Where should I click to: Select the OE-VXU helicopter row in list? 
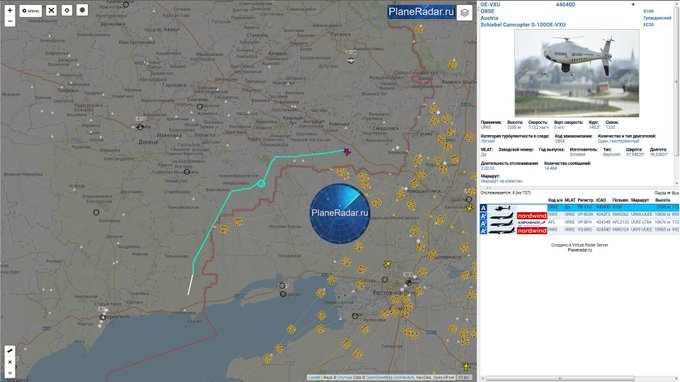(x=579, y=208)
